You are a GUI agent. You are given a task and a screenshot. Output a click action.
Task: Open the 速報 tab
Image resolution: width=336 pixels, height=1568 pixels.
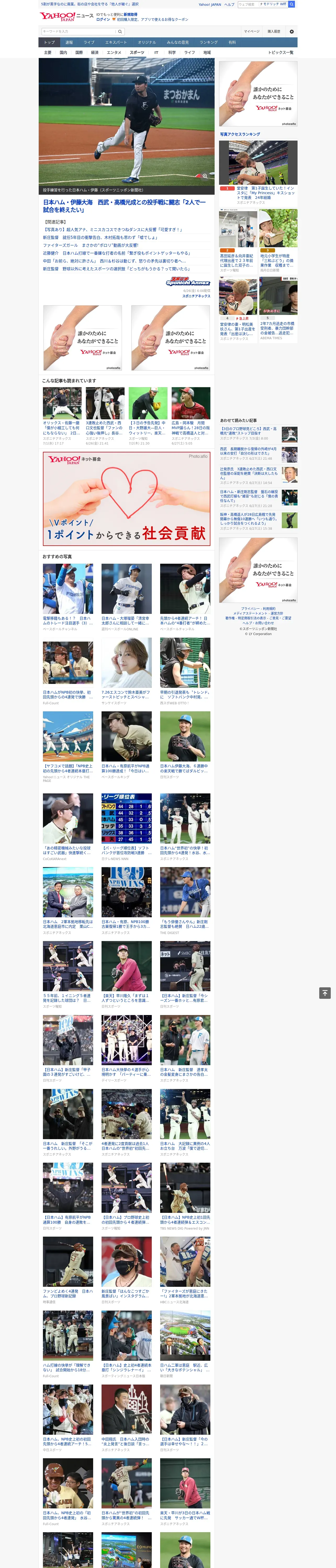coord(69,43)
